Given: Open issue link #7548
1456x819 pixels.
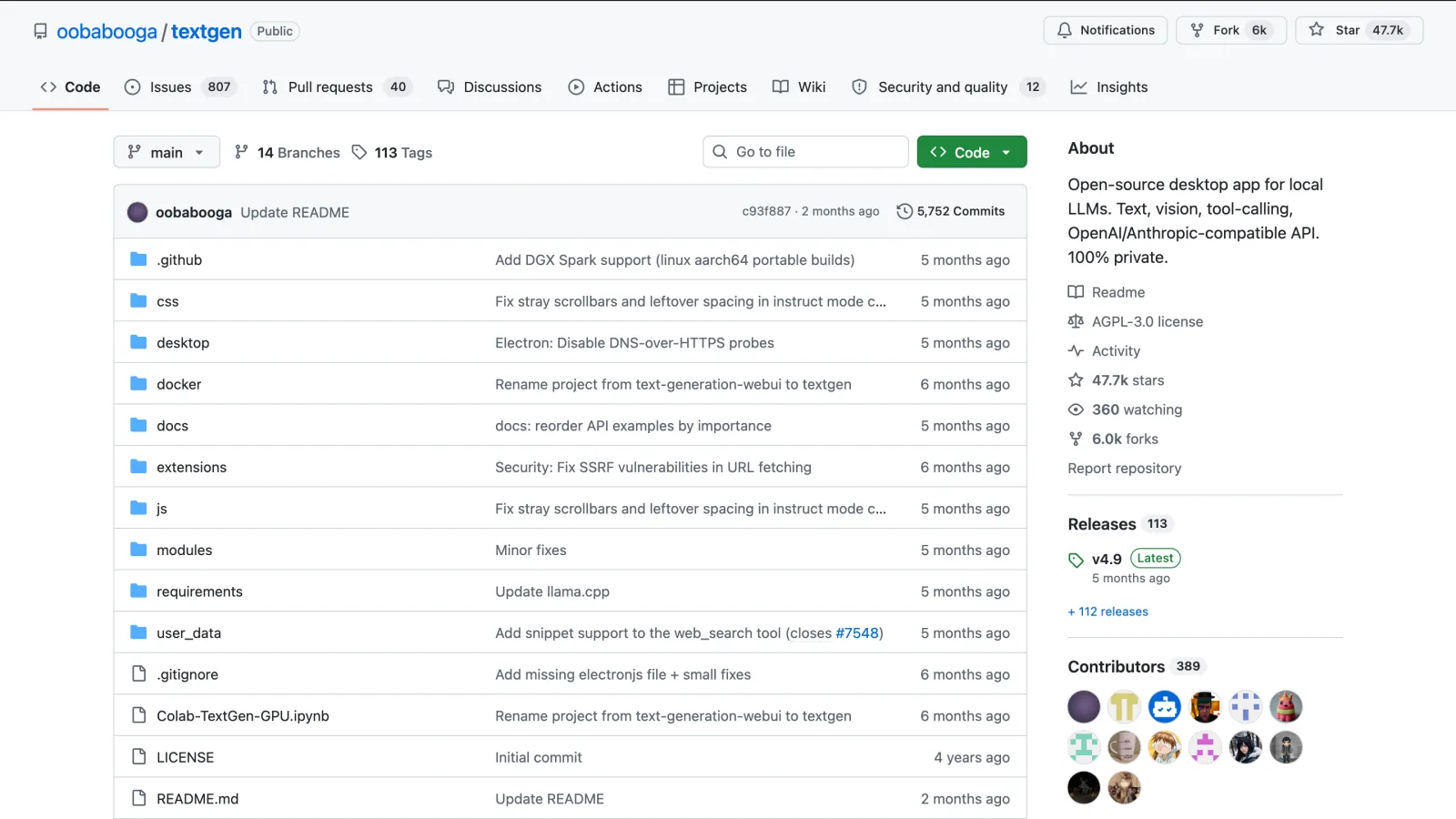Looking at the screenshot, I should click(857, 633).
